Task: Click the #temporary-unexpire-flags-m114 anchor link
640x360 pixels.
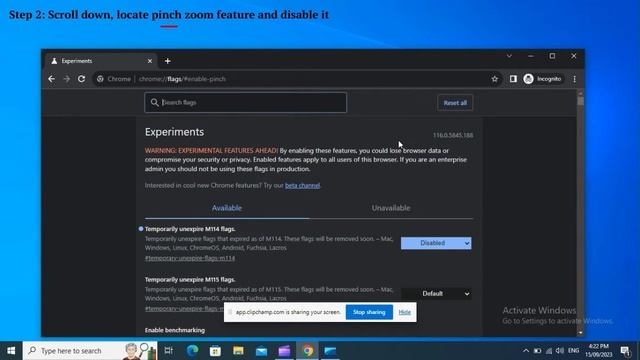Action: click(190, 258)
